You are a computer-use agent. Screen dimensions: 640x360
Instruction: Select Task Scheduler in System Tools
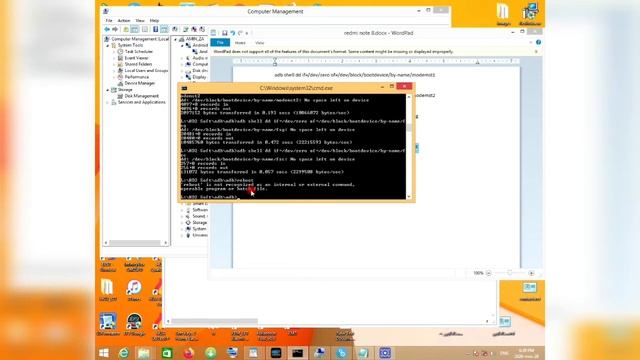139,52
